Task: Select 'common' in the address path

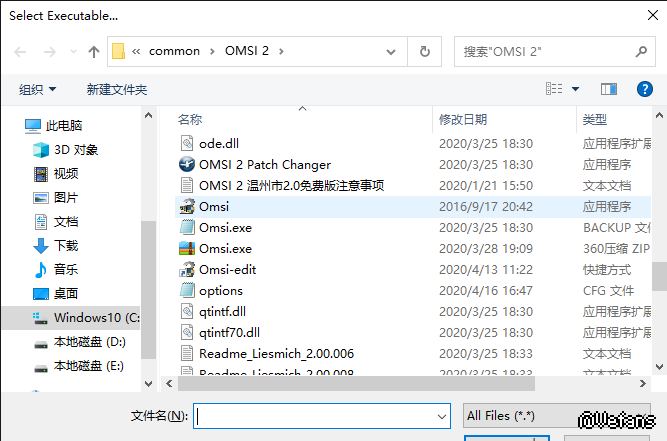Action: tap(174, 51)
